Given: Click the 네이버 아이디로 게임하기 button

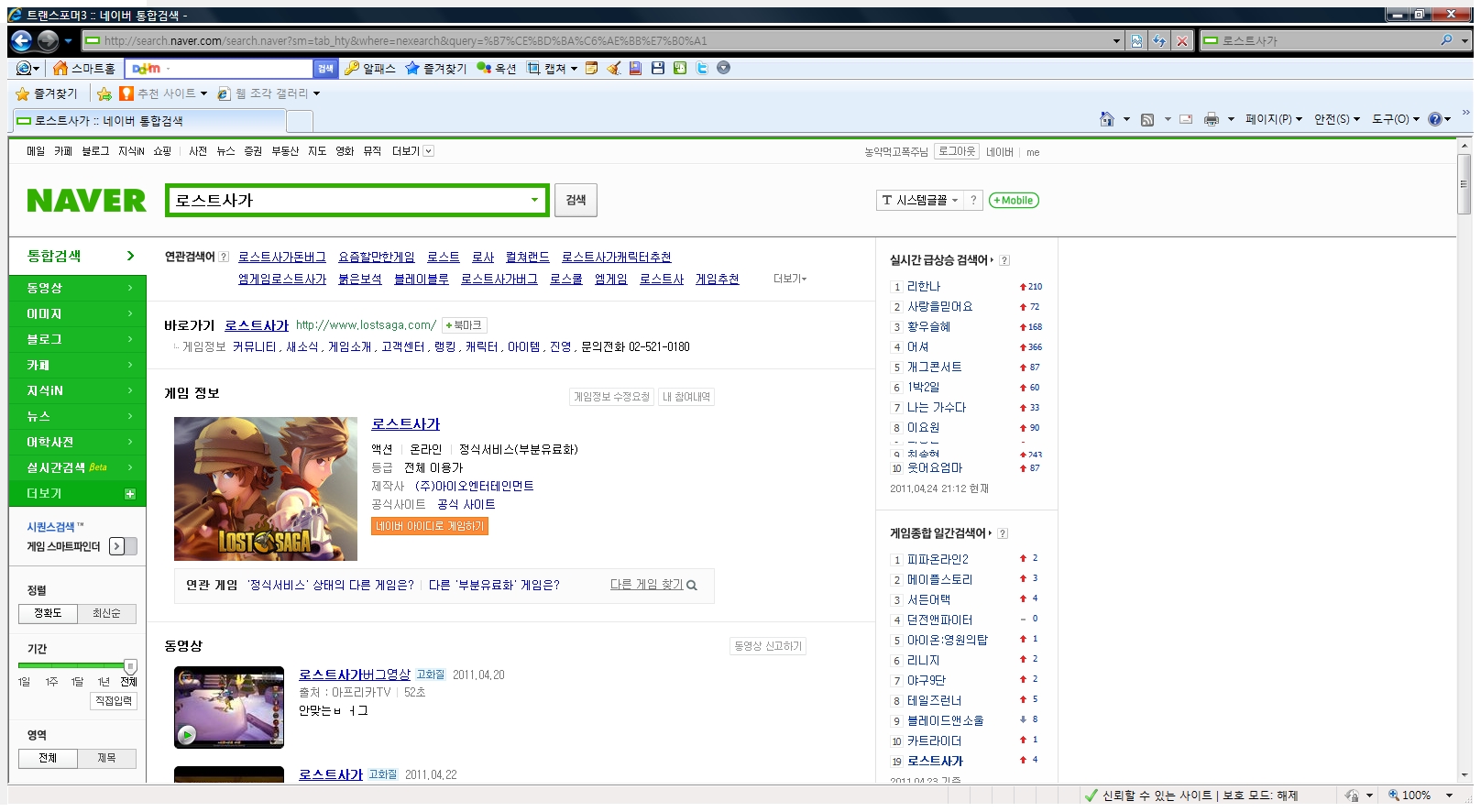Looking at the screenshot, I should 430,526.
